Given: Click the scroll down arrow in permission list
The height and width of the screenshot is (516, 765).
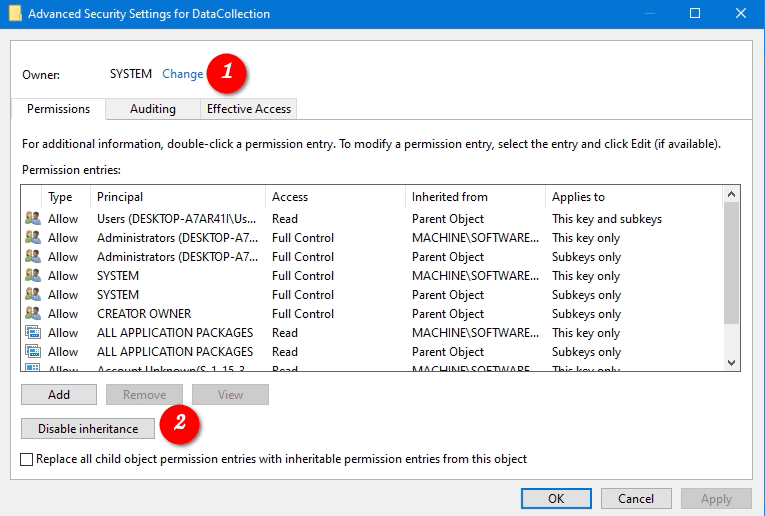Looking at the screenshot, I should click(731, 362).
